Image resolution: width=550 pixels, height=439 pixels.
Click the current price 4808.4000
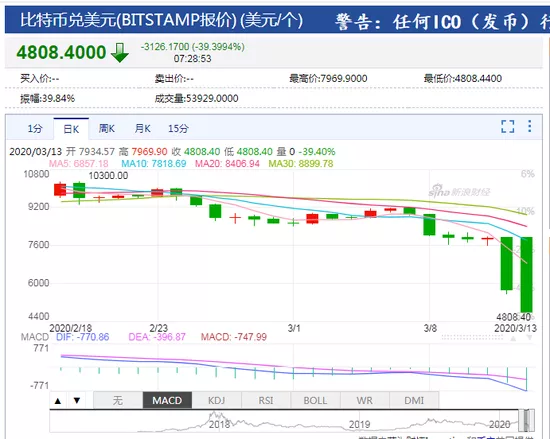pyautogui.click(x=61, y=53)
